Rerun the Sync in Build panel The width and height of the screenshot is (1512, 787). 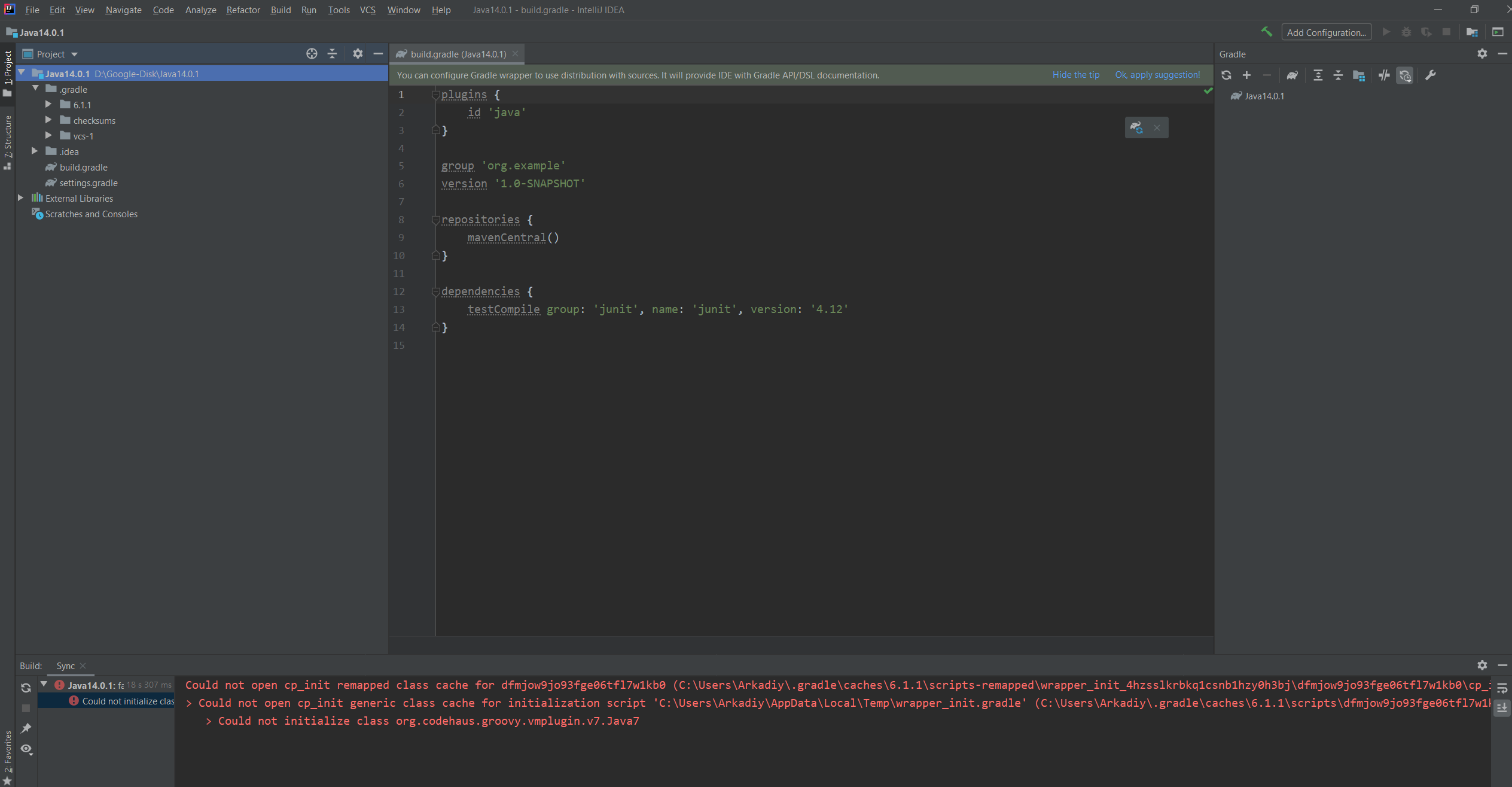(x=26, y=688)
